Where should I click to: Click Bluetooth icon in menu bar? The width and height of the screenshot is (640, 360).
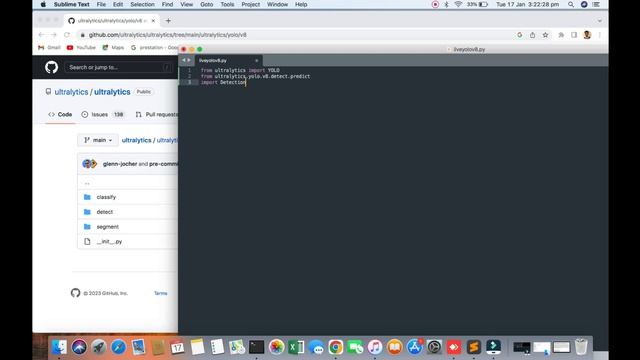tap(446, 4)
